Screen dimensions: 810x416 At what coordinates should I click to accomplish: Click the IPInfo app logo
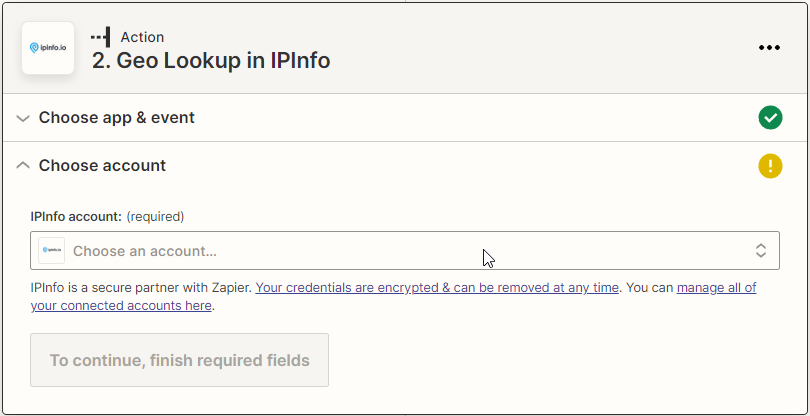click(x=48, y=48)
